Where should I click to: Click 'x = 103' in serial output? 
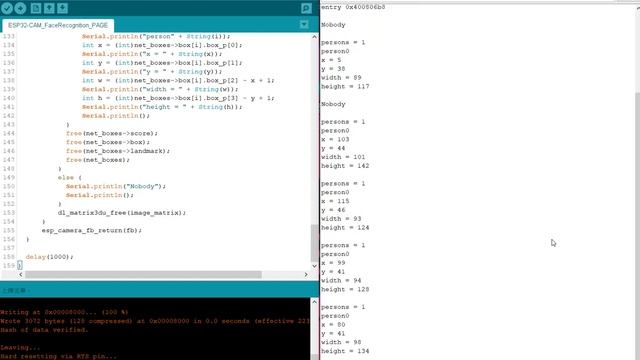coord(335,139)
